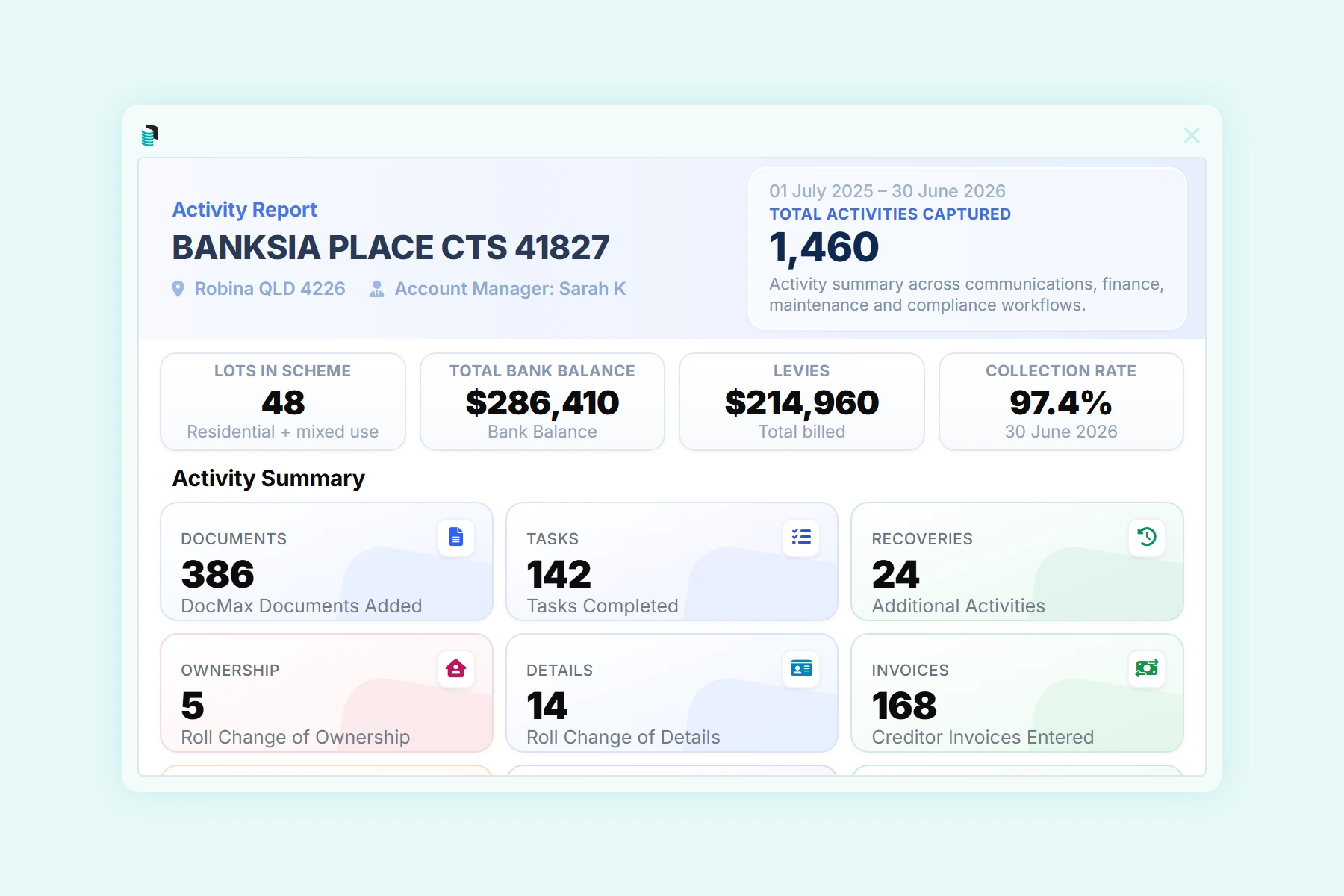Open the Invoices 168 activity card
Screen dimensions: 1344x896
click(x=1017, y=693)
